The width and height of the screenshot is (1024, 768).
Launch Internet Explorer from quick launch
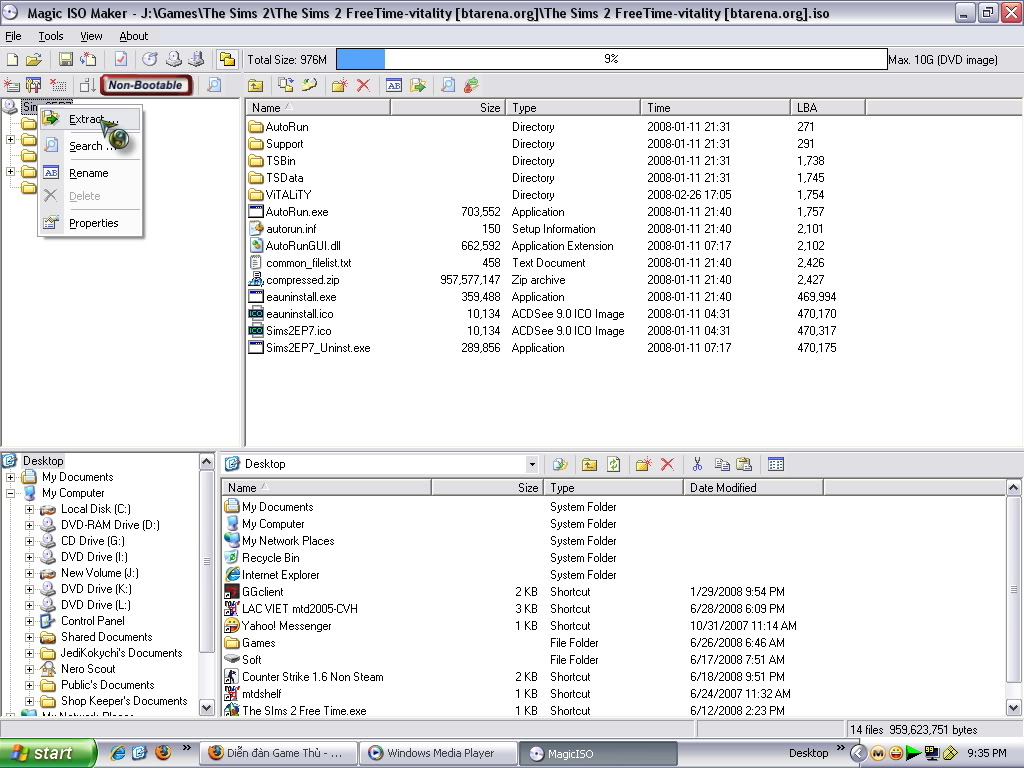[x=117, y=753]
